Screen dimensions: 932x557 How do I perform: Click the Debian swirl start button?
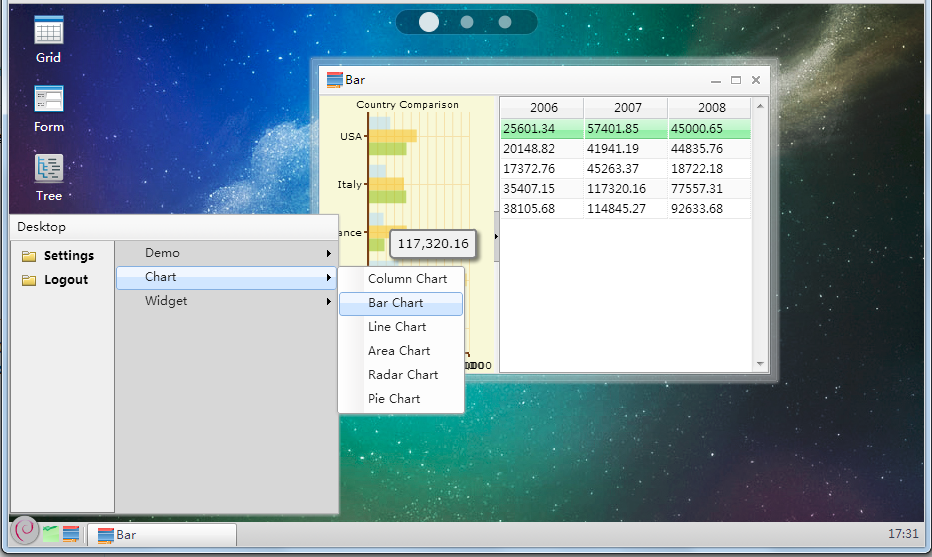coord(25,530)
